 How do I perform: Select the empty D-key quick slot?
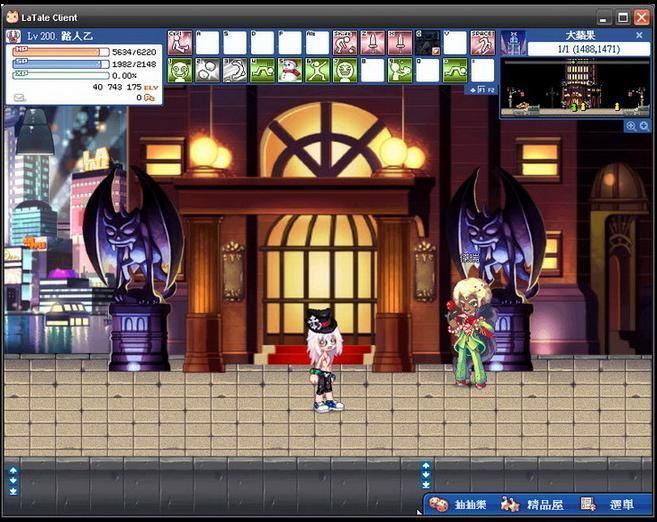[x=262, y=43]
